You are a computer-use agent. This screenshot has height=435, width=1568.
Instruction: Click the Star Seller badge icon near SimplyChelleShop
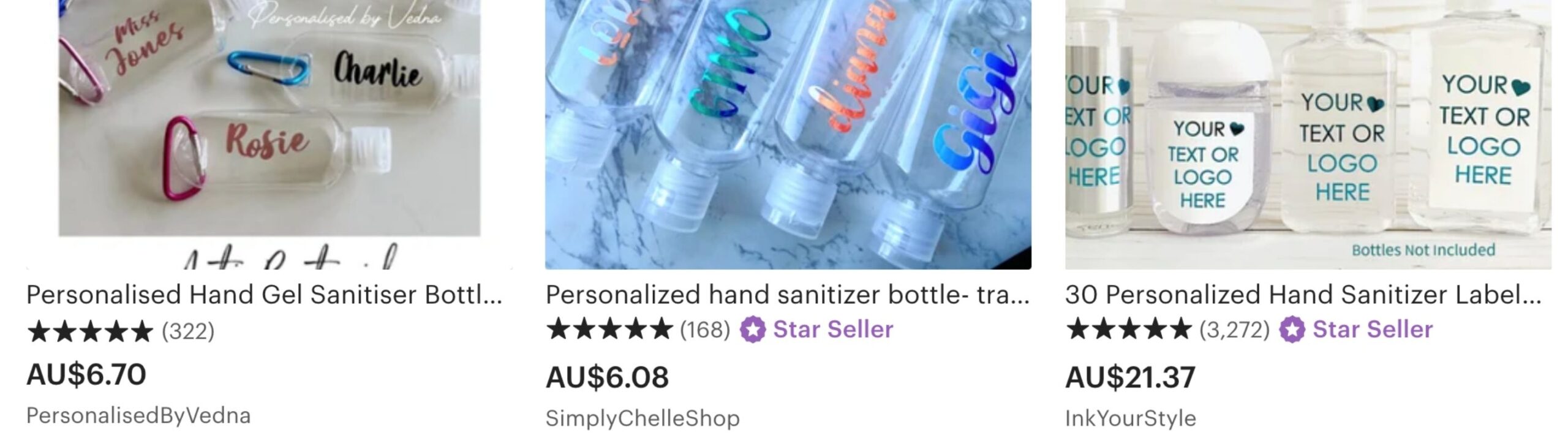(x=753, y=330)
